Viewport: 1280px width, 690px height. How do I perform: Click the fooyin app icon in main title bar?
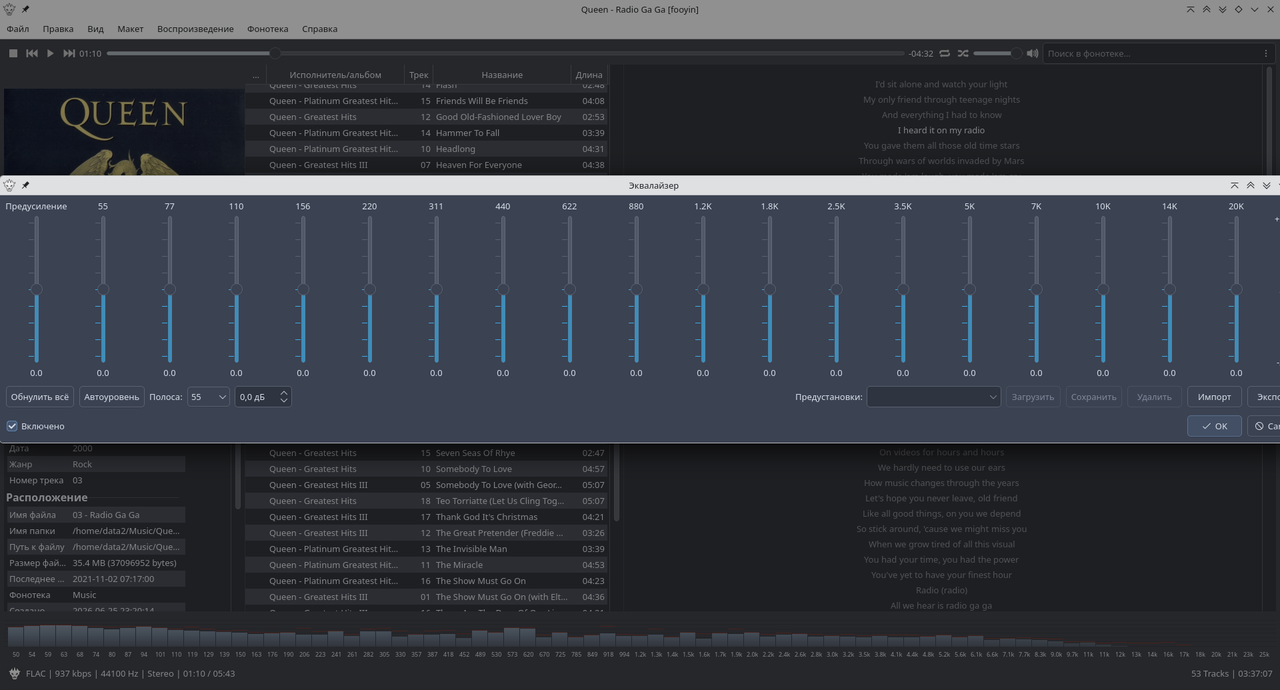9,9
